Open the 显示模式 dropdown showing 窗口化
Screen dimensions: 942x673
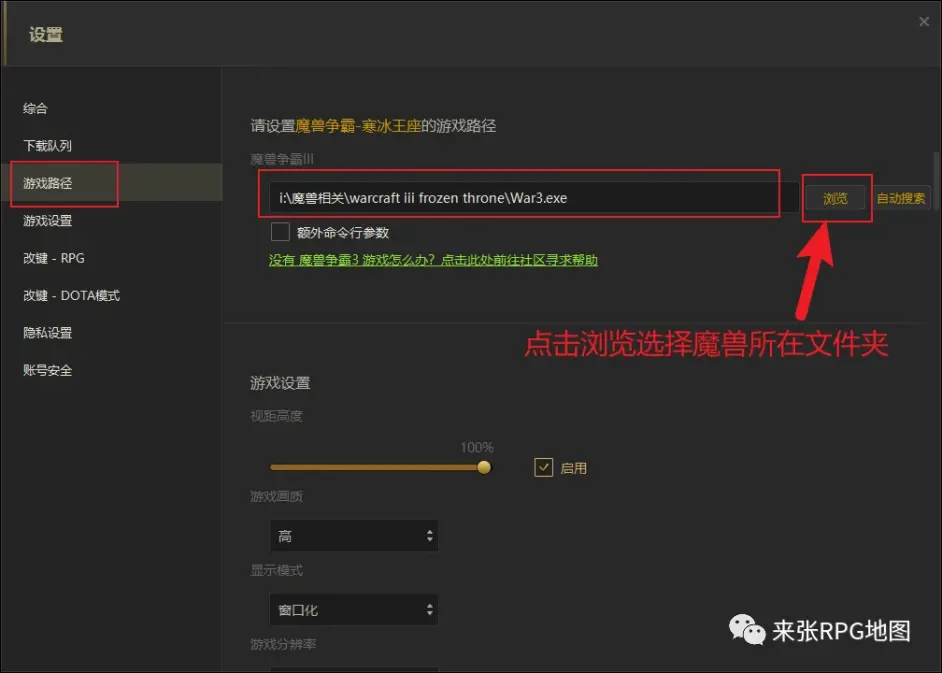[x=354, y=610]
